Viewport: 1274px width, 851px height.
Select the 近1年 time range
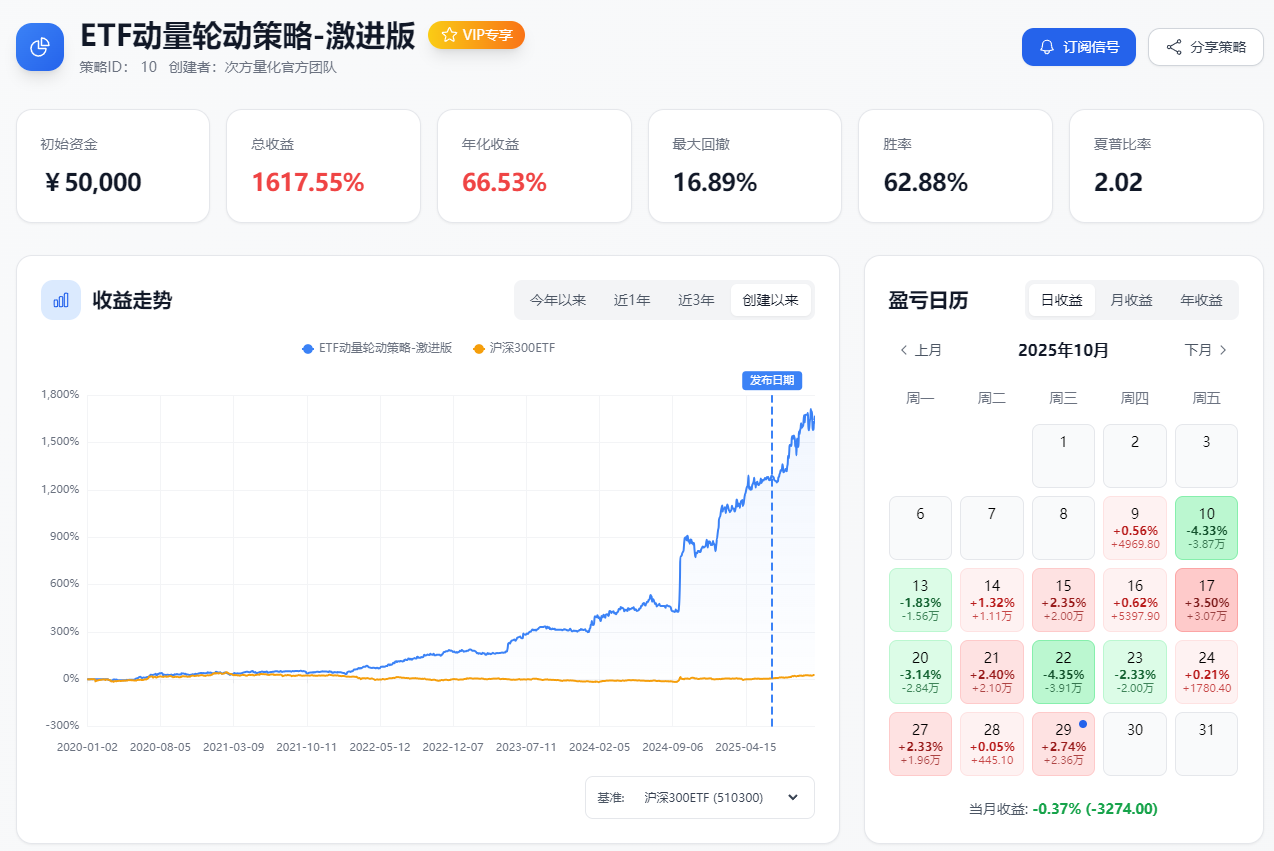632,300
